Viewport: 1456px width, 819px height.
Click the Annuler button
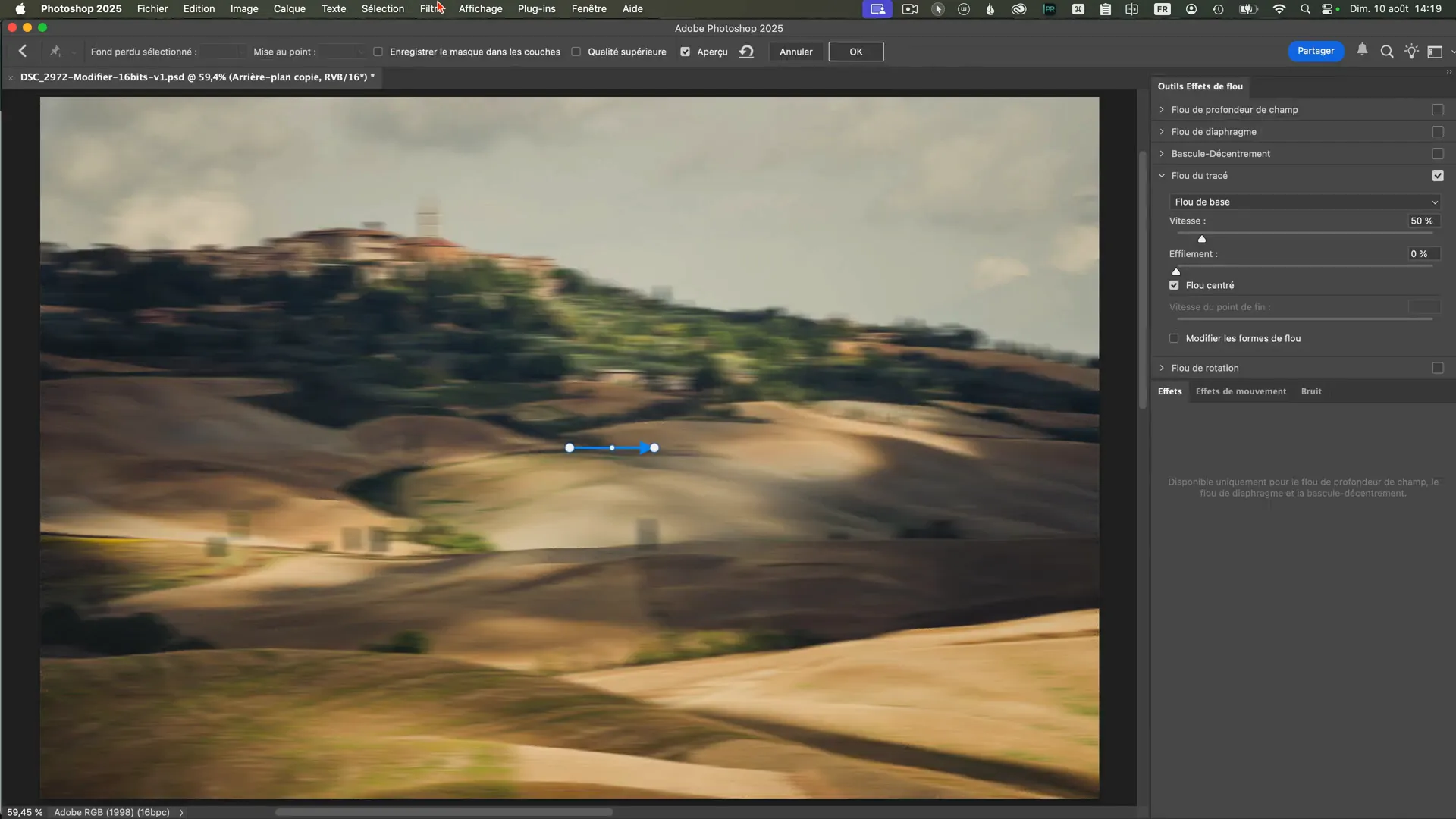click(x=795, y=52)
